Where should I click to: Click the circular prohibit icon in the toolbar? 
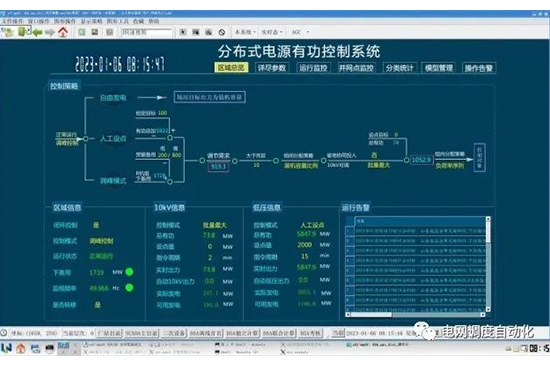coord(222,32)
